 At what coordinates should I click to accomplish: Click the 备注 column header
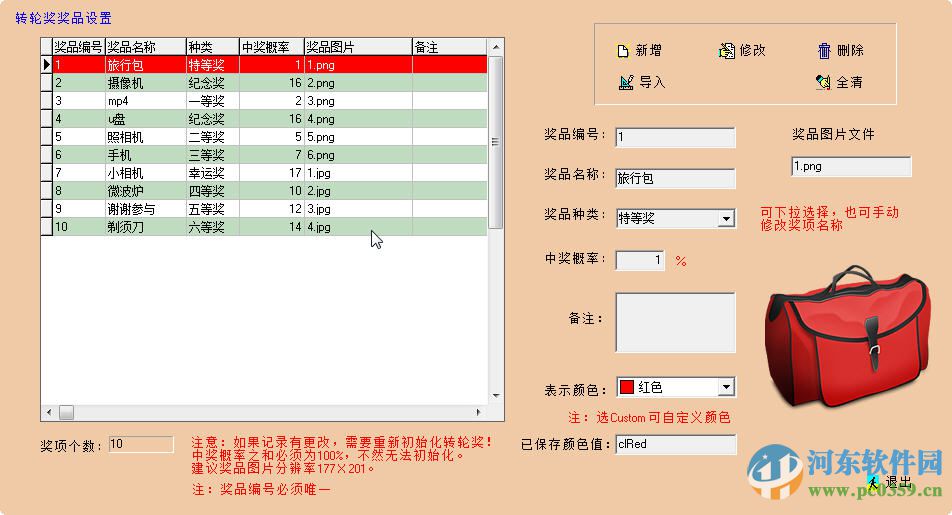coord(449,47)
